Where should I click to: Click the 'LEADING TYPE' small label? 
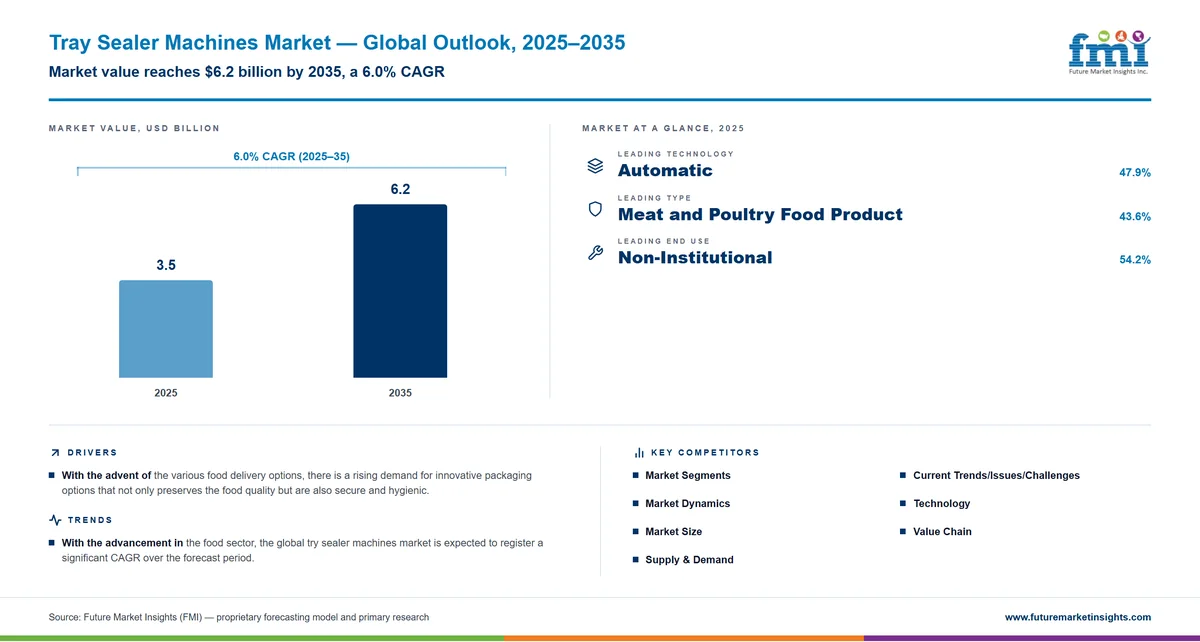(654, 198)
